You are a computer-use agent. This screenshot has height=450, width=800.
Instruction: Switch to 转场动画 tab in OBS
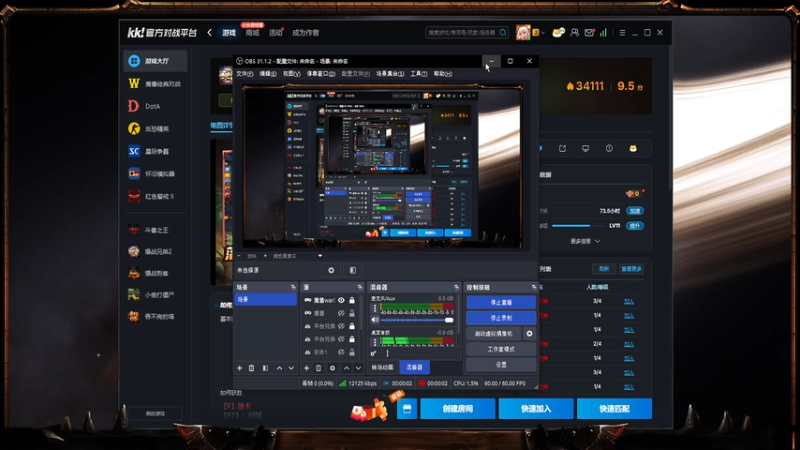click(383, 367)
